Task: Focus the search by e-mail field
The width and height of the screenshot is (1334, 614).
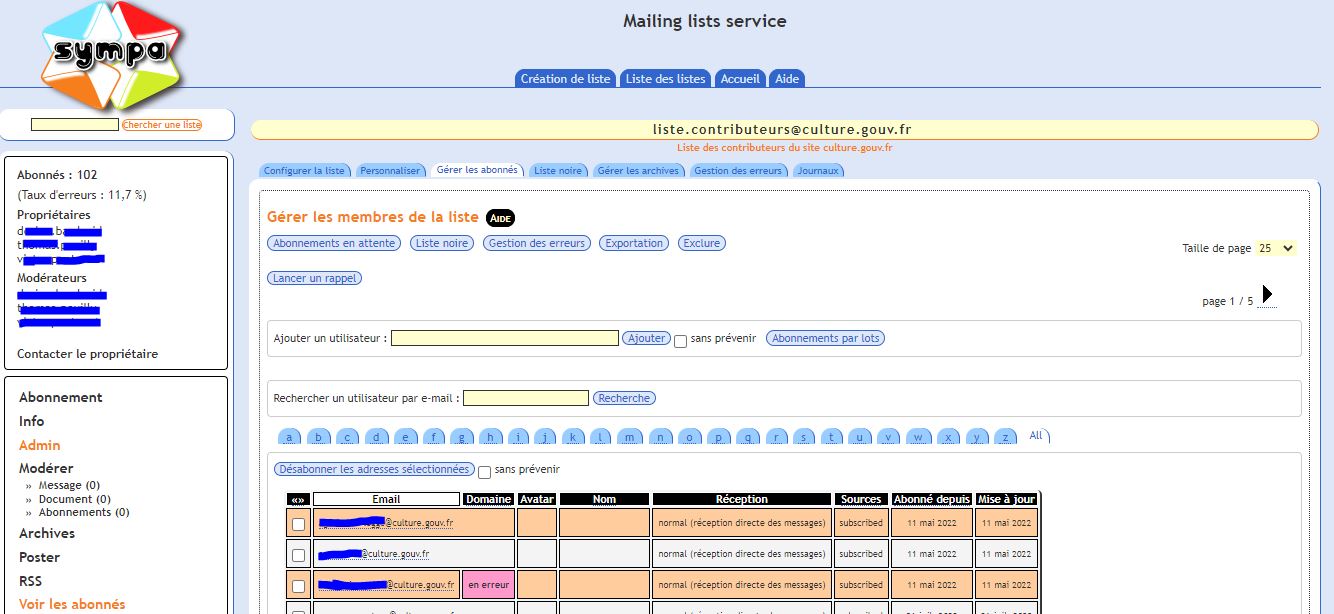Action: coord(526,398)
